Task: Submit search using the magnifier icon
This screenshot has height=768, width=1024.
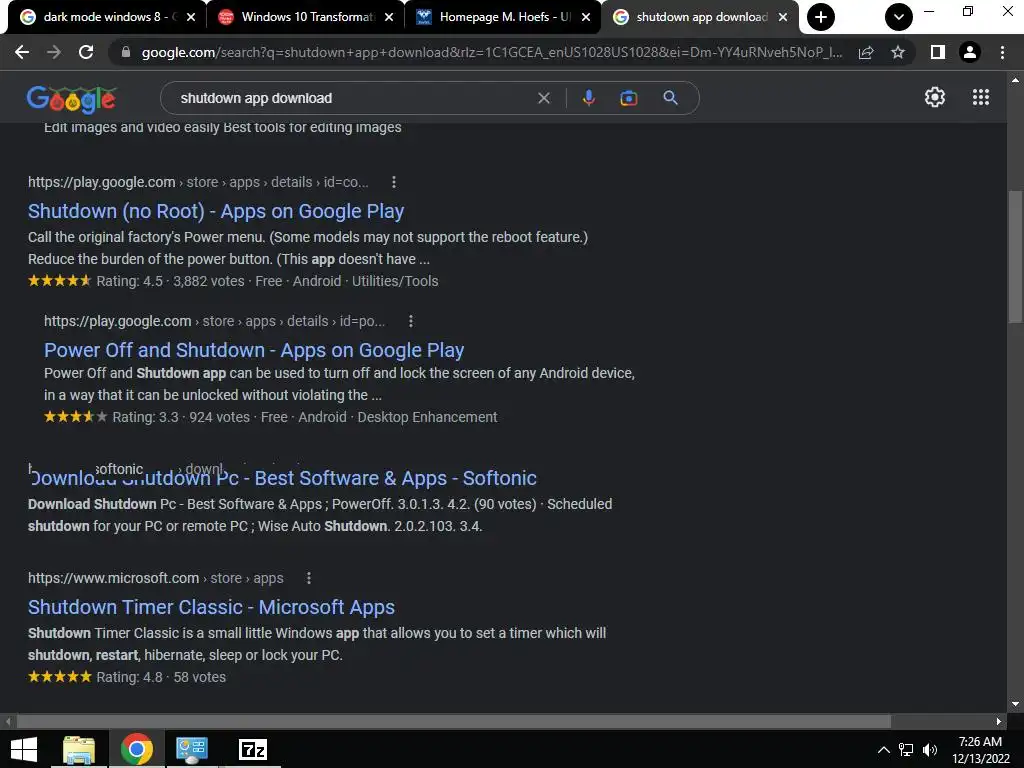Action: 671,98
